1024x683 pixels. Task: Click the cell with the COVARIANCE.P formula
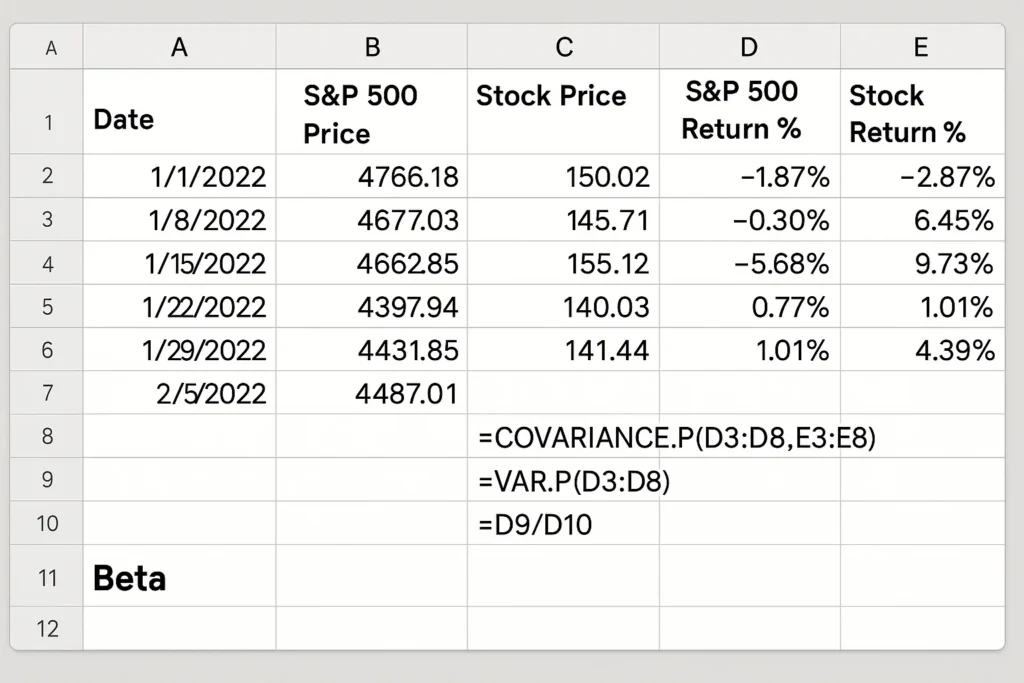[563, 437]
